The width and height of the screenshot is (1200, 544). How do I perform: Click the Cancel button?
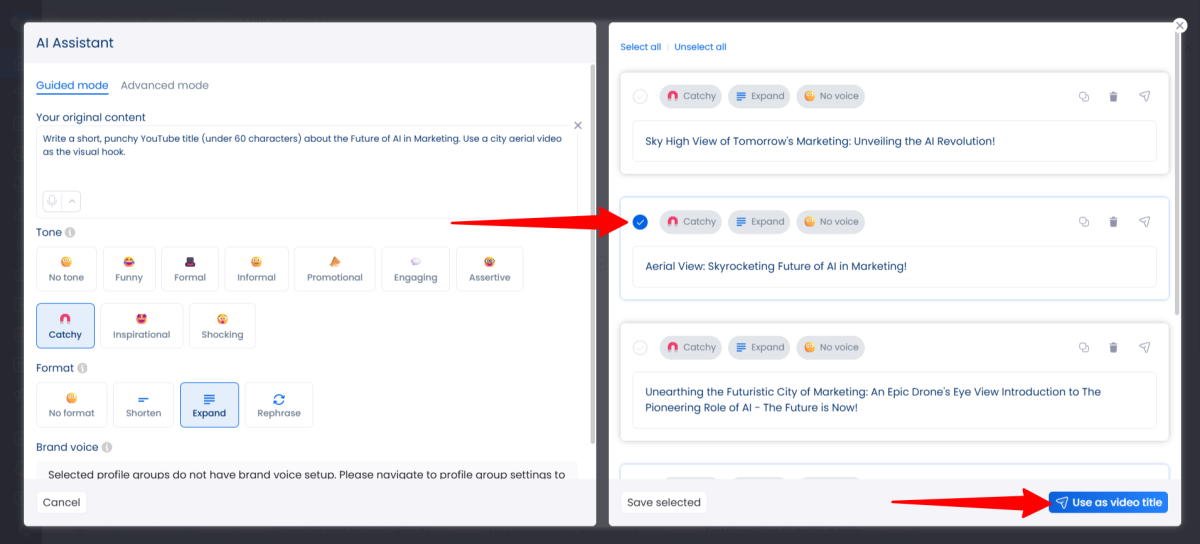[61, 502]
